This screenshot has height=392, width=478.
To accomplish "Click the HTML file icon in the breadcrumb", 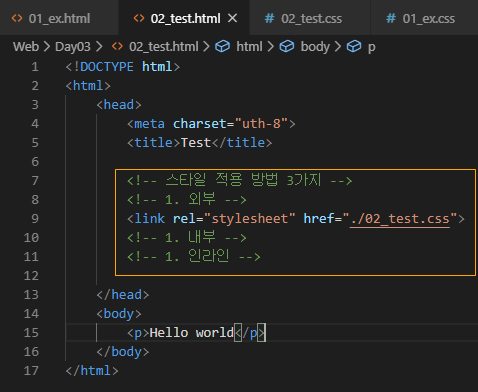I will coord(117,46).
